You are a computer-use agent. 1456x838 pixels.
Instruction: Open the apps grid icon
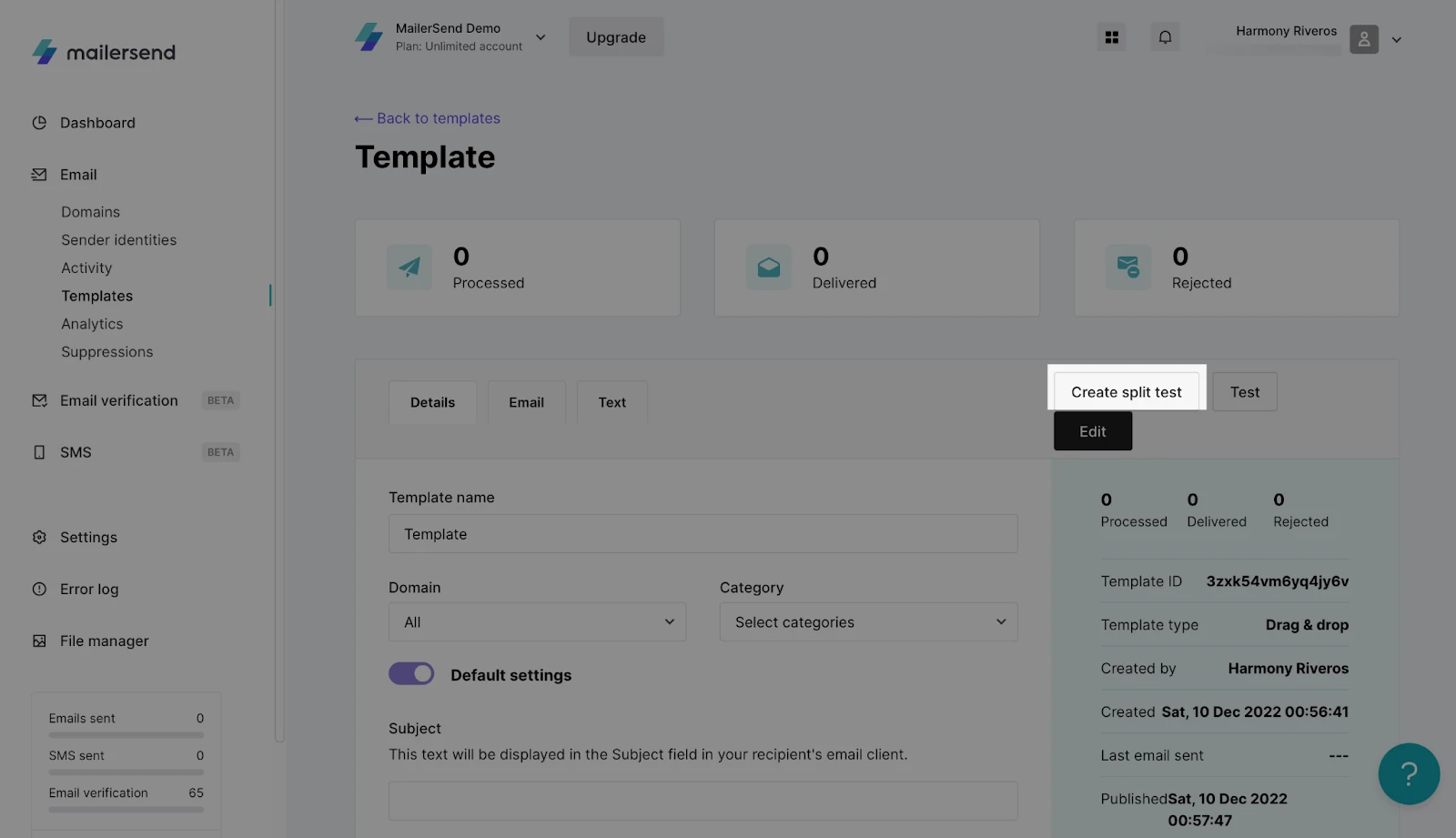click(1111, 37)
